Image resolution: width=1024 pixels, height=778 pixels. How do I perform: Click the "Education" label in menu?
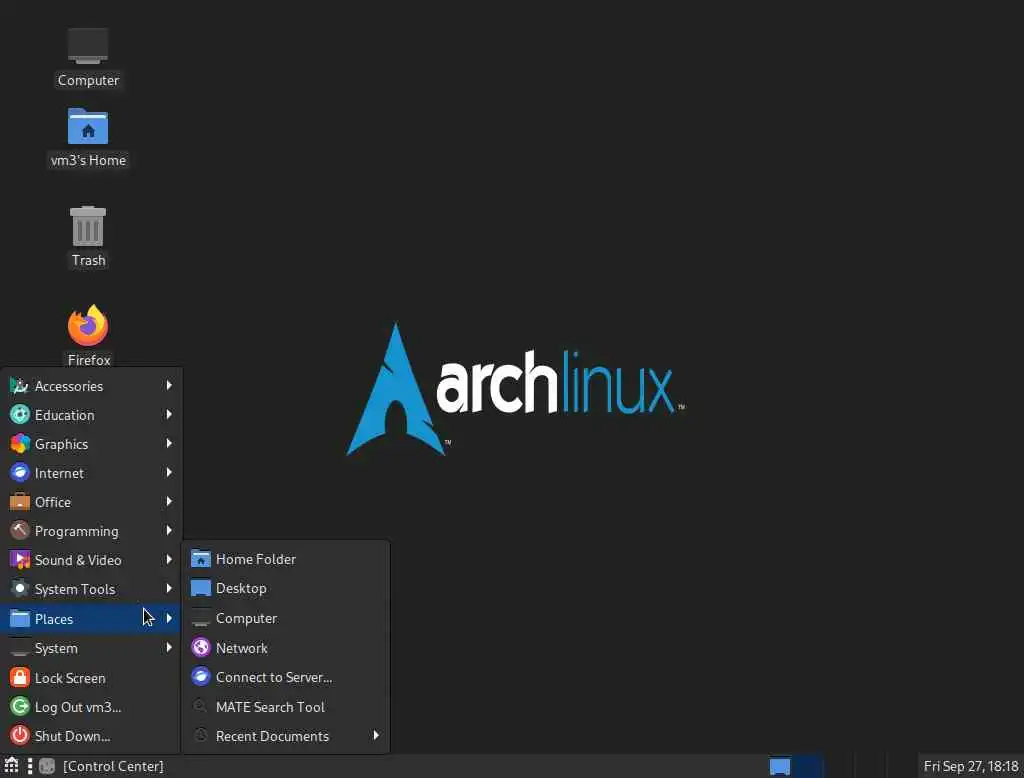64,415
